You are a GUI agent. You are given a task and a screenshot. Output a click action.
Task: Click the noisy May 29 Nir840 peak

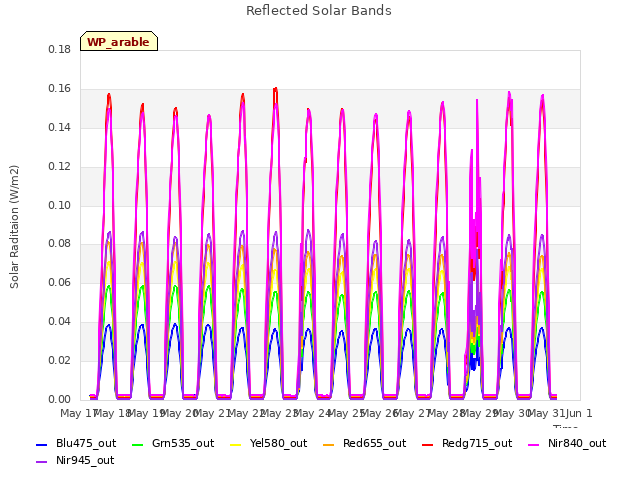pyautogui.click(x=477, y=100)
